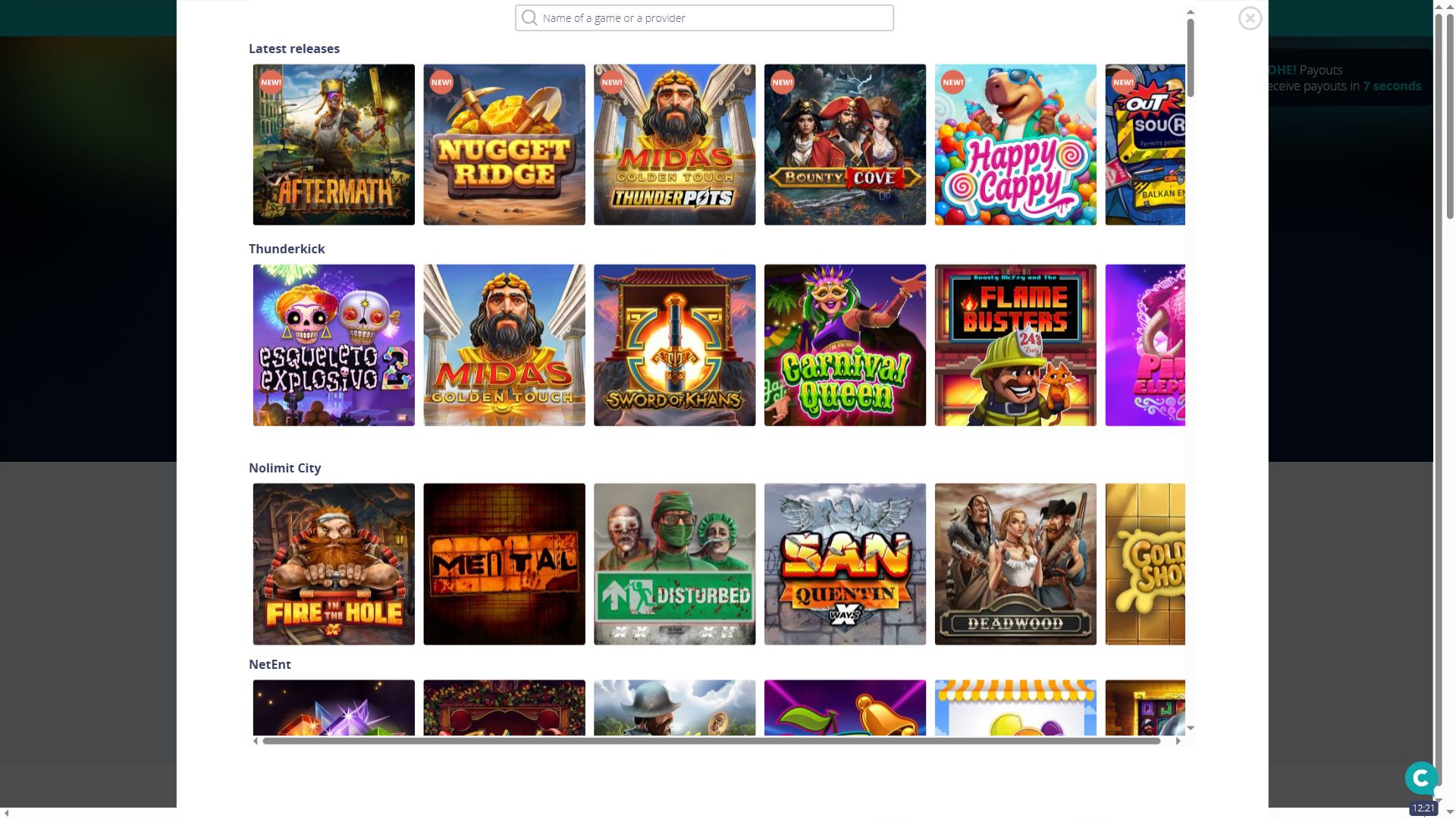Click the magnifier search icon
This screenshot has width=1456, height=819.
coord(529,18)
